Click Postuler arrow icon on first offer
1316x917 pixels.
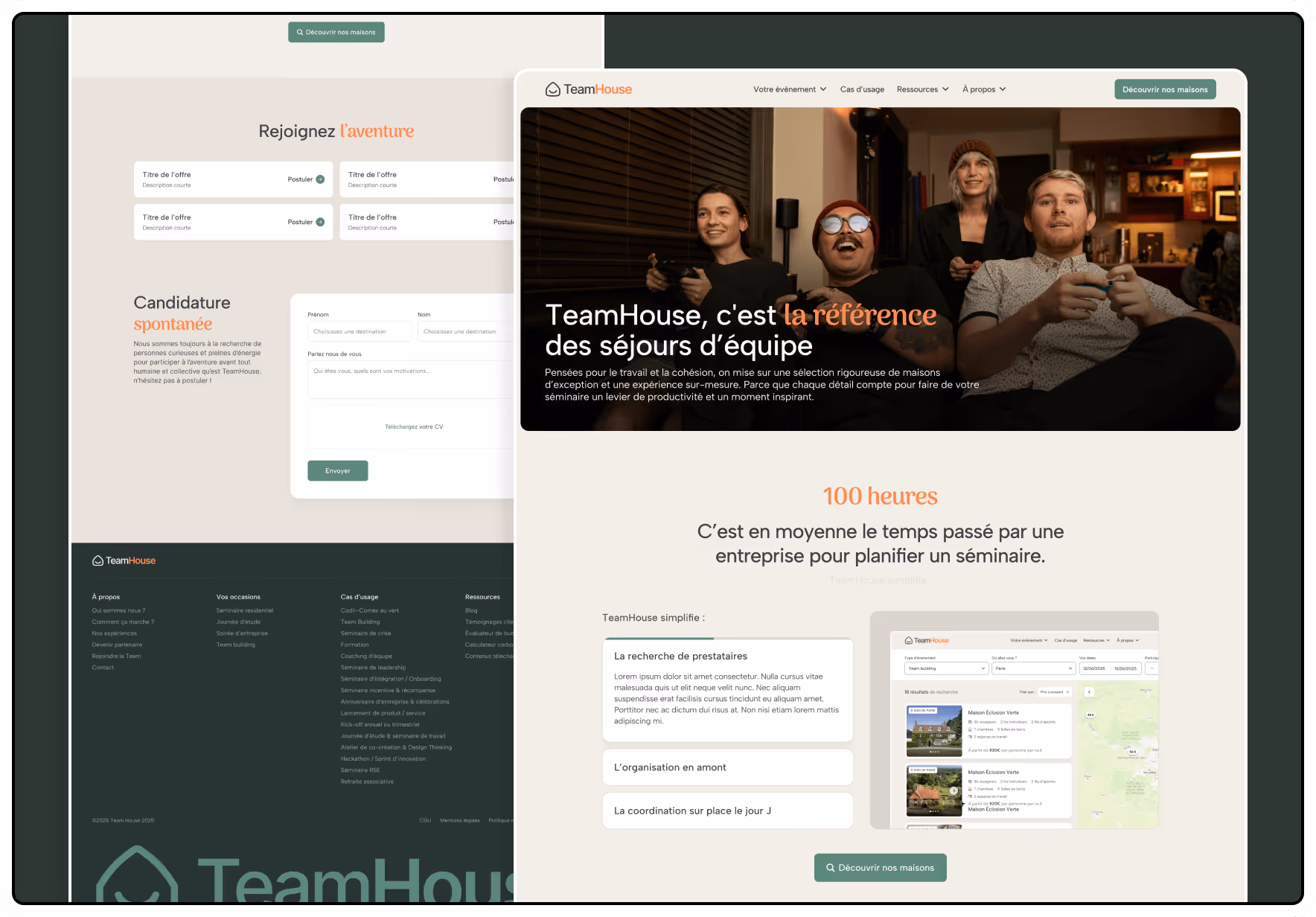click(x=320, y=179)
